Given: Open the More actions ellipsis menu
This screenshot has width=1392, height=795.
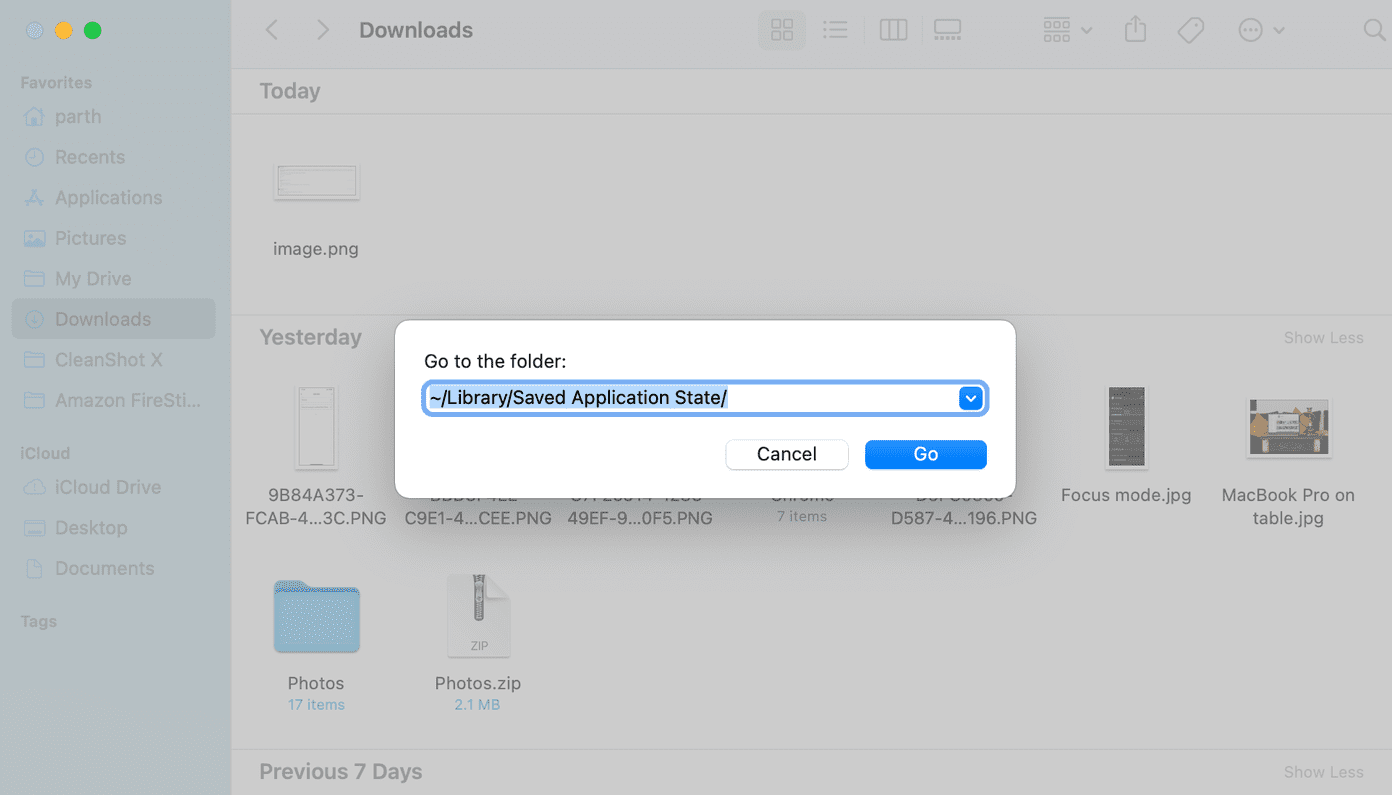Looking at the screenshot, I should (1261, 31).
